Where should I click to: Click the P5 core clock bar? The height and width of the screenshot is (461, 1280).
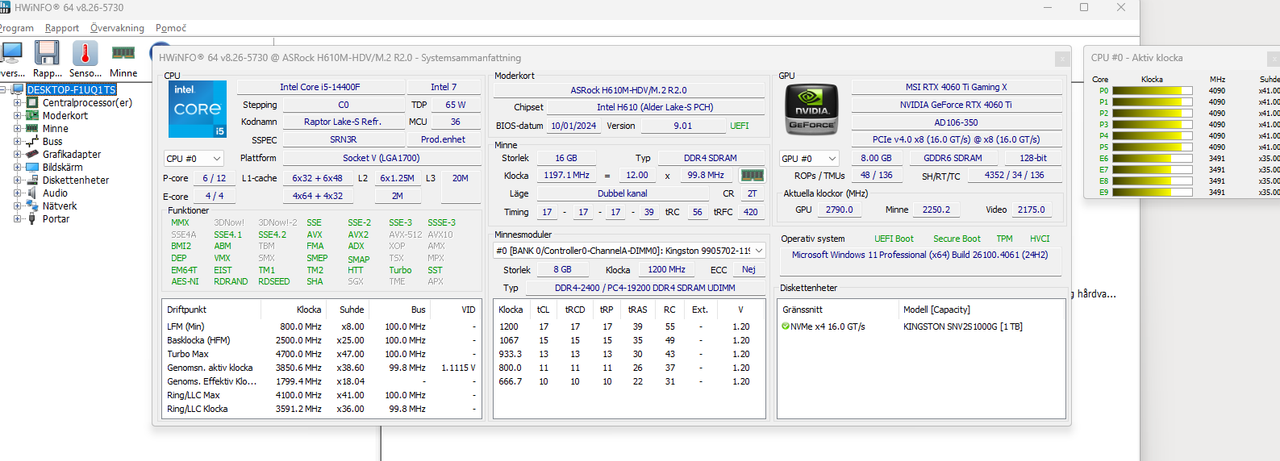point(1153,147)
